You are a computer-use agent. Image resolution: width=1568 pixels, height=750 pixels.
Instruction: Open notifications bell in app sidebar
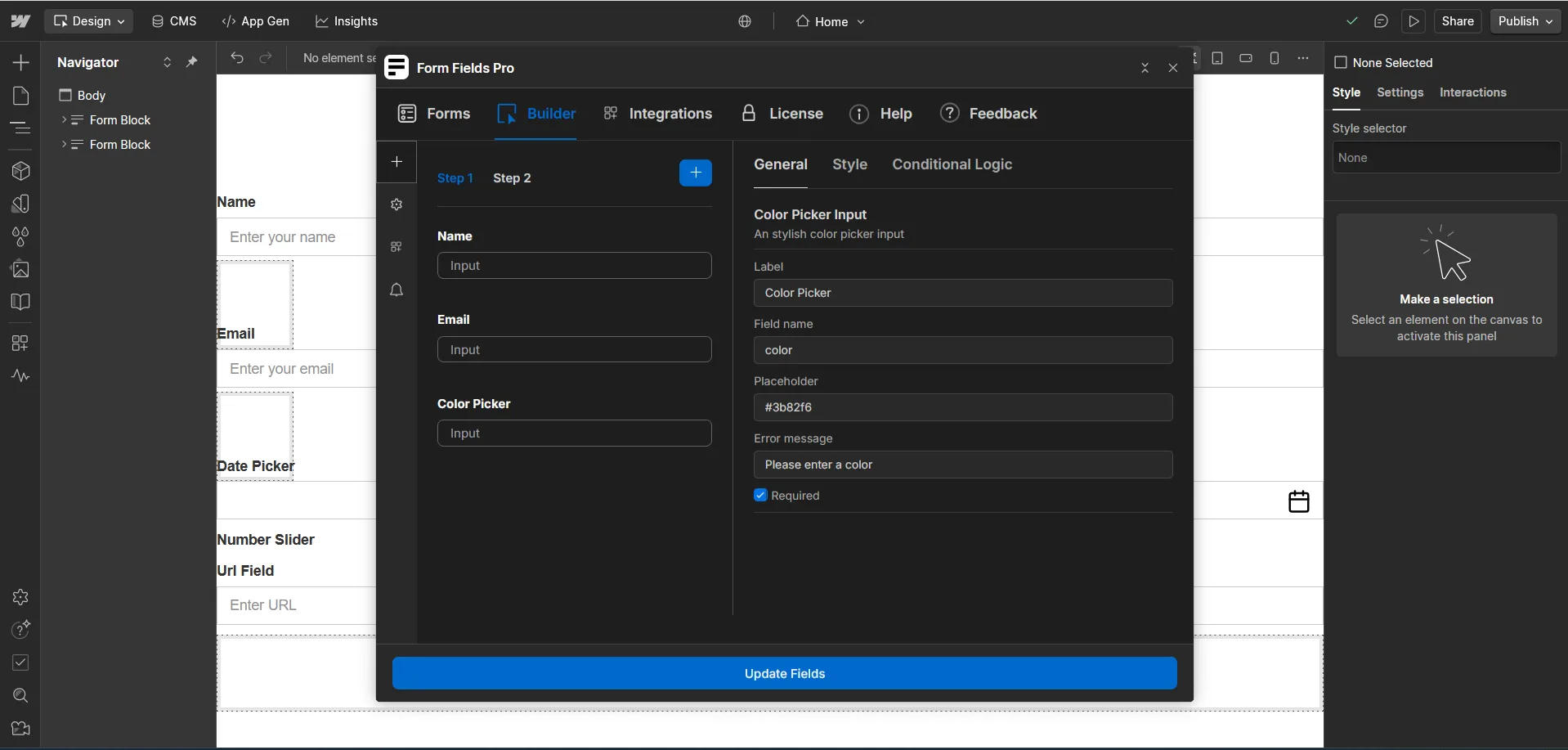pyautogui.click(x=396, y=290)
